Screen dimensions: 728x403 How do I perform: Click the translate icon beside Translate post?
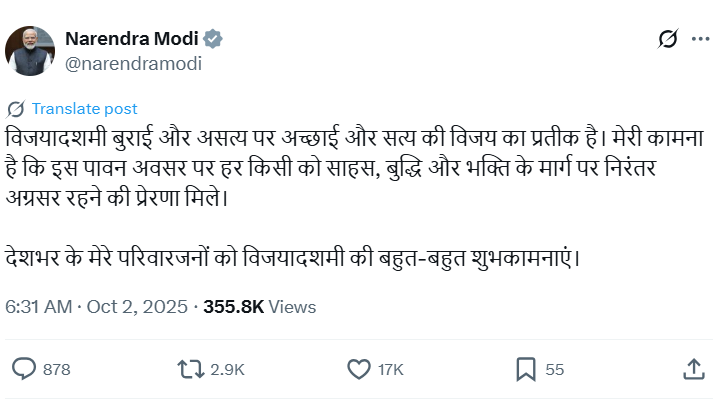(x=16, y=109)
